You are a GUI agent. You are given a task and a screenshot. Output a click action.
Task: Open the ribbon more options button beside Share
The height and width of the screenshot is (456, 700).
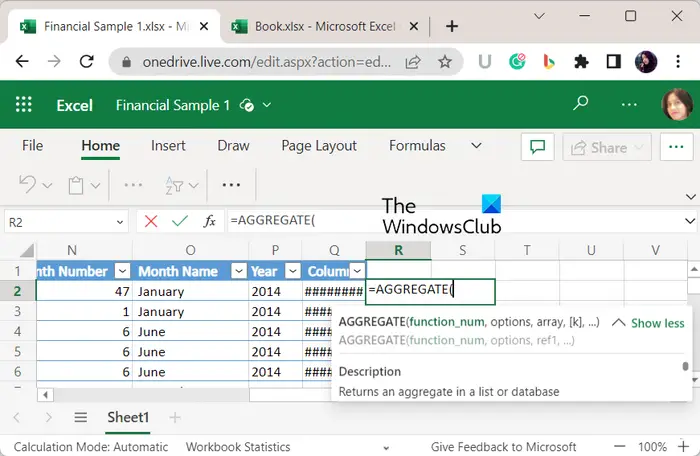(676, 147)
